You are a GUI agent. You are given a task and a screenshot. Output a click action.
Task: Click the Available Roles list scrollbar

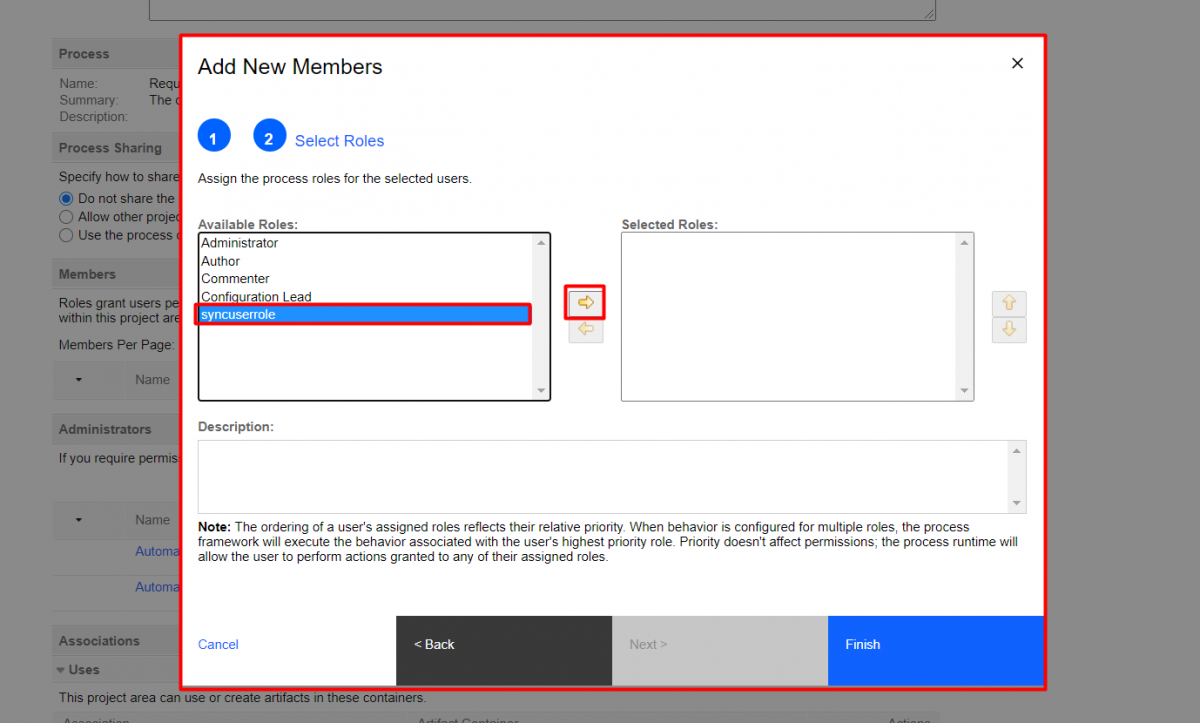pyautogui.click(x=541, y=316)
